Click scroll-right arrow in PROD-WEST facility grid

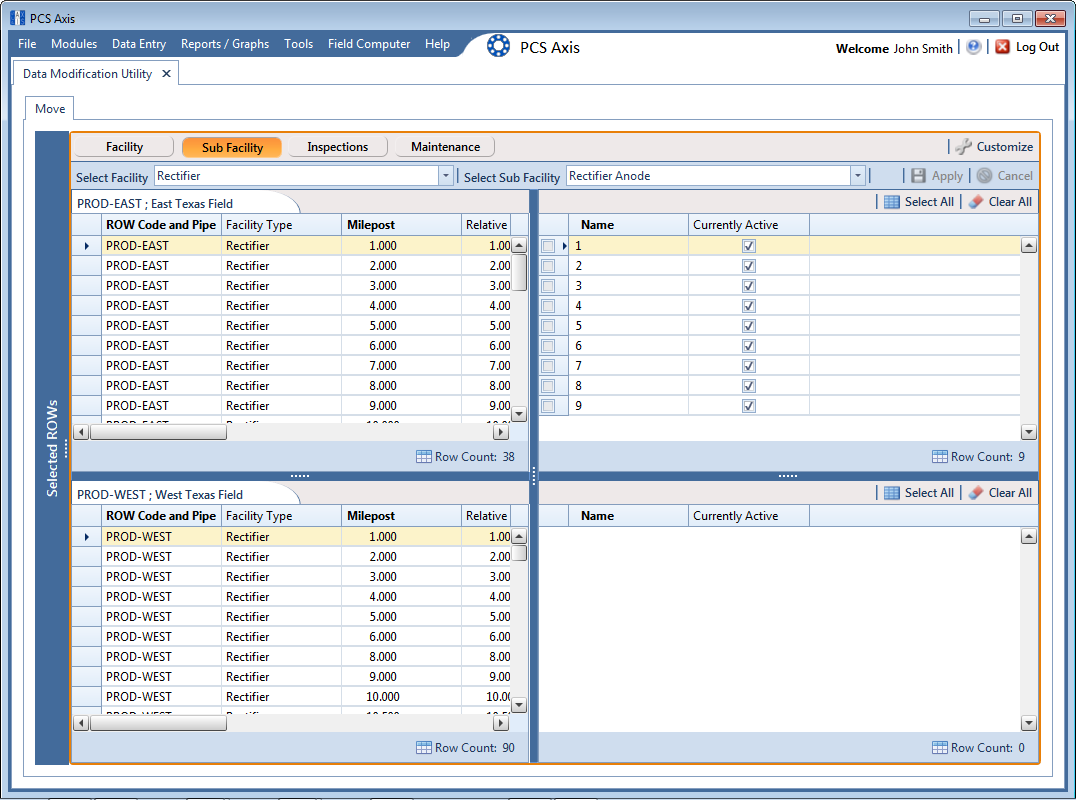point(501,722)
